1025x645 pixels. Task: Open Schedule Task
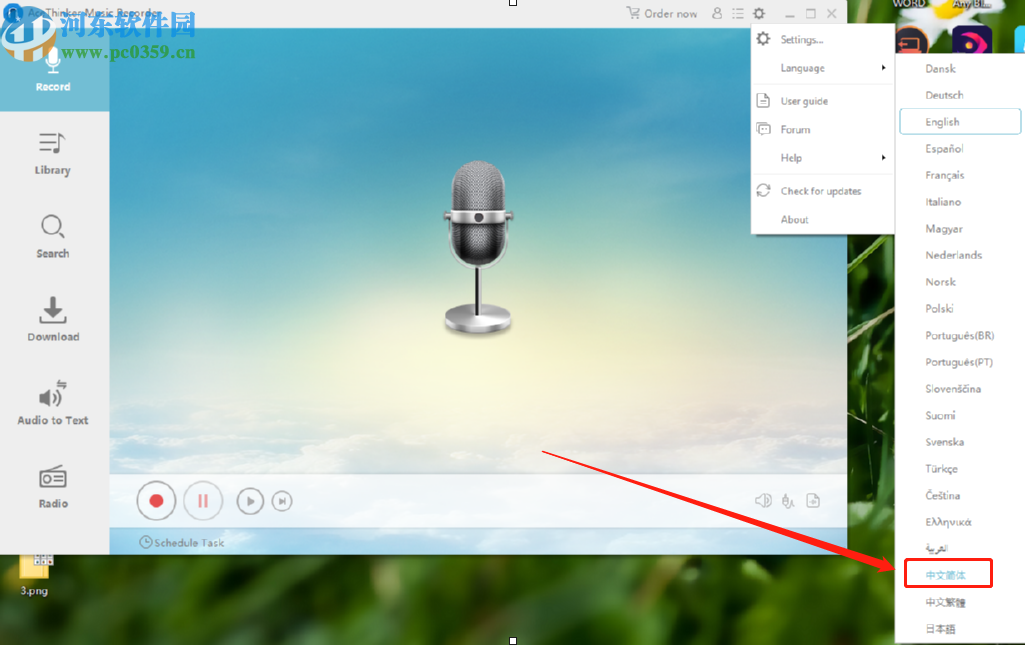(x=182, y=542)
